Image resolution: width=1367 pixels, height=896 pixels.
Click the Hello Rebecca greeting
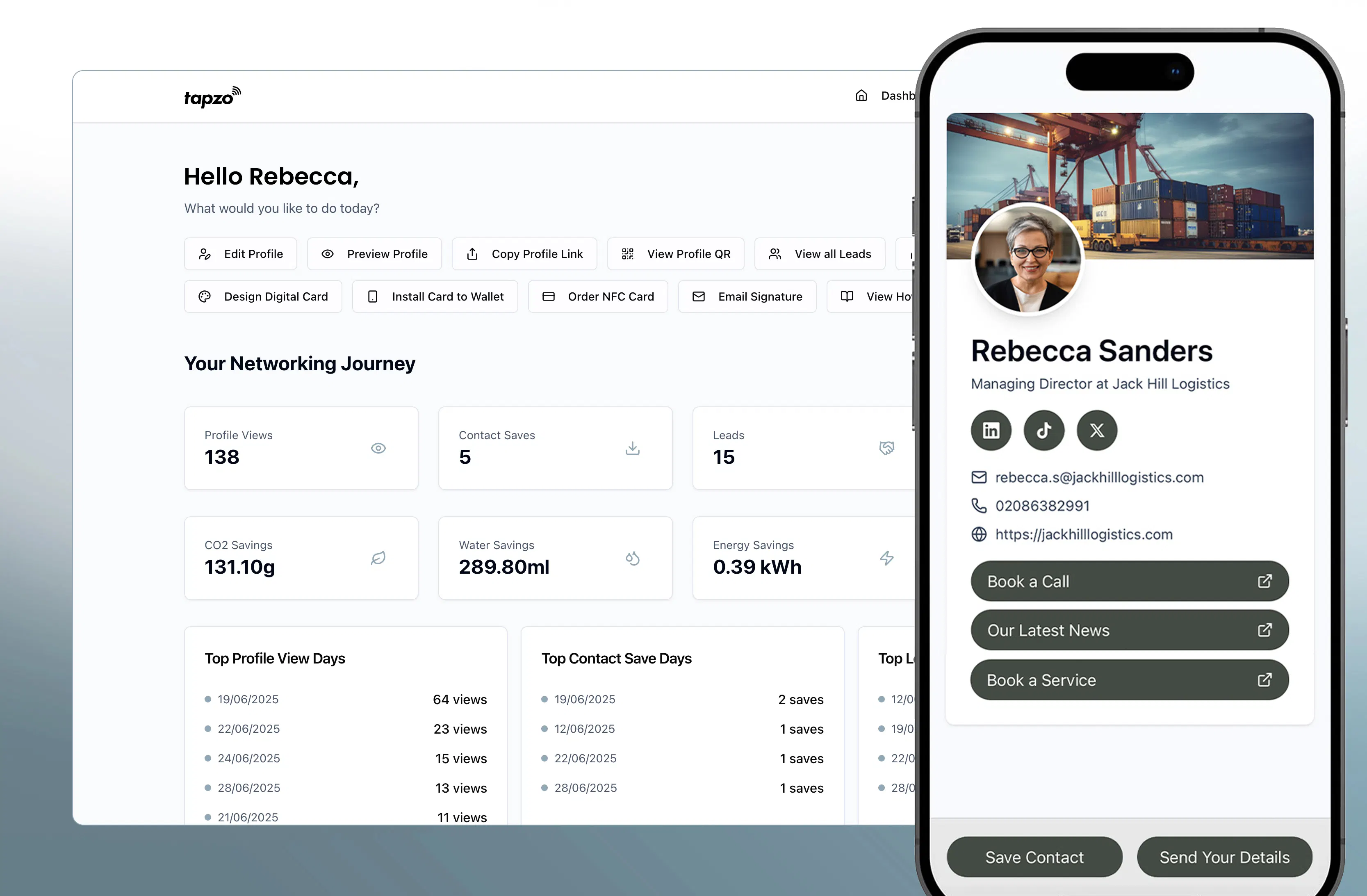[x=271, y=177]
